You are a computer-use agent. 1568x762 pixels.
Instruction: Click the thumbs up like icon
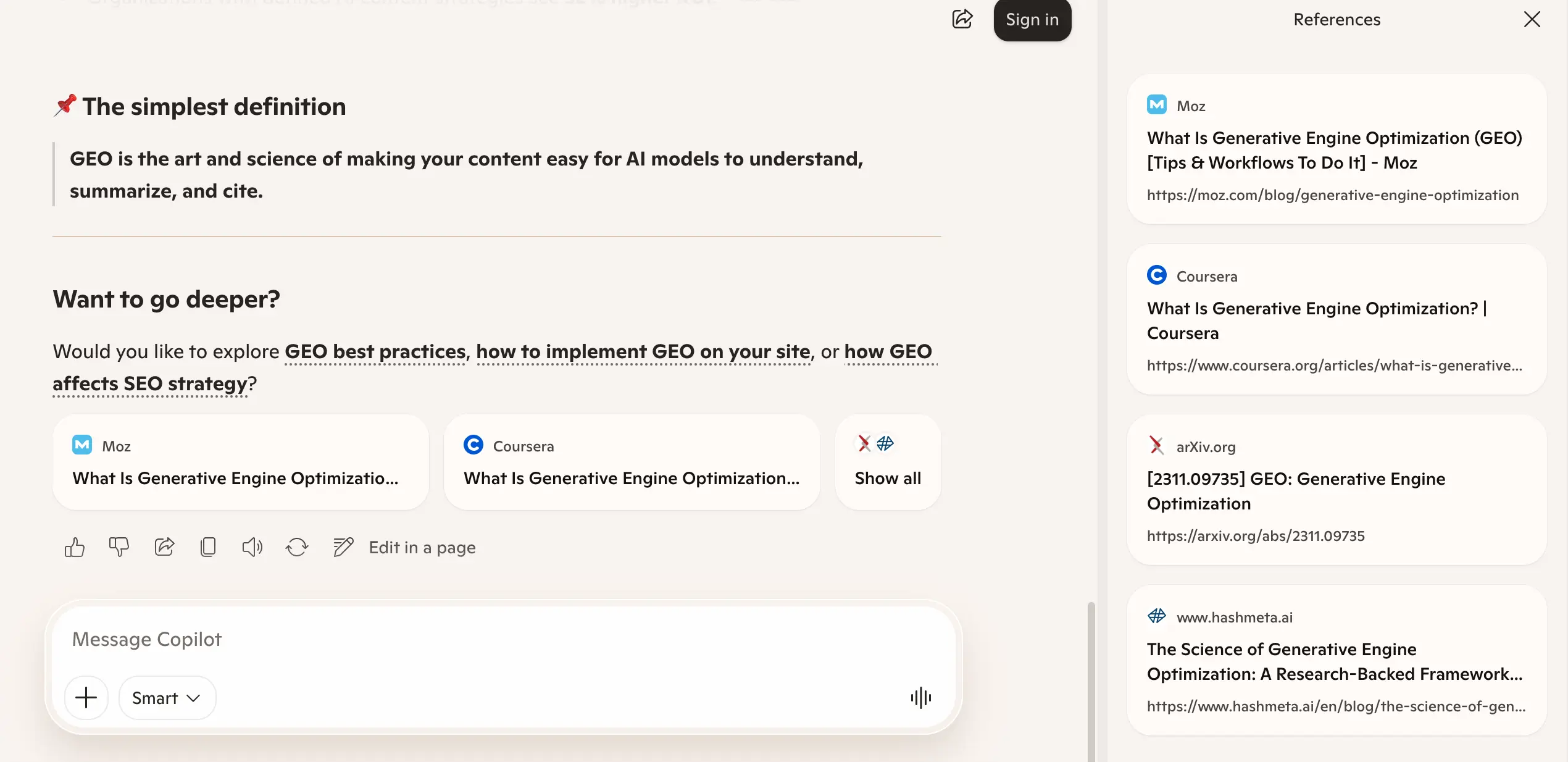(x=75, y=547)
